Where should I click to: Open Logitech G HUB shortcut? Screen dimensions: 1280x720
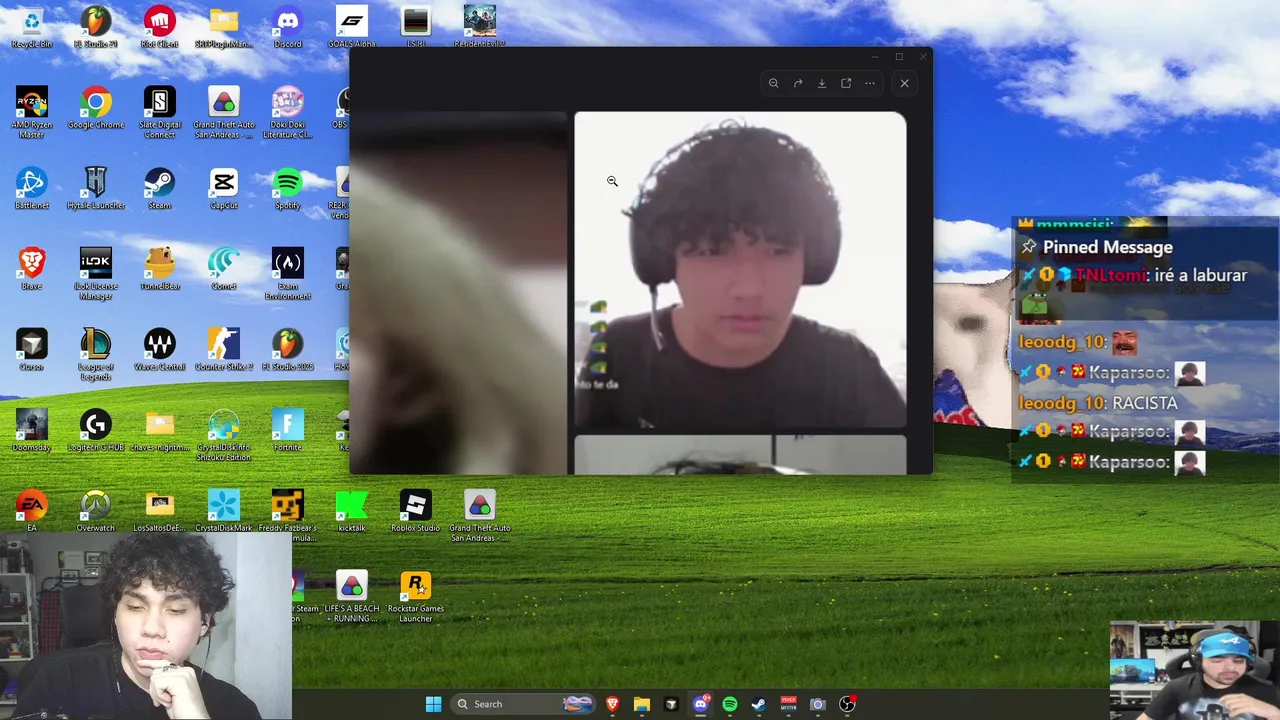coord(96,431)
